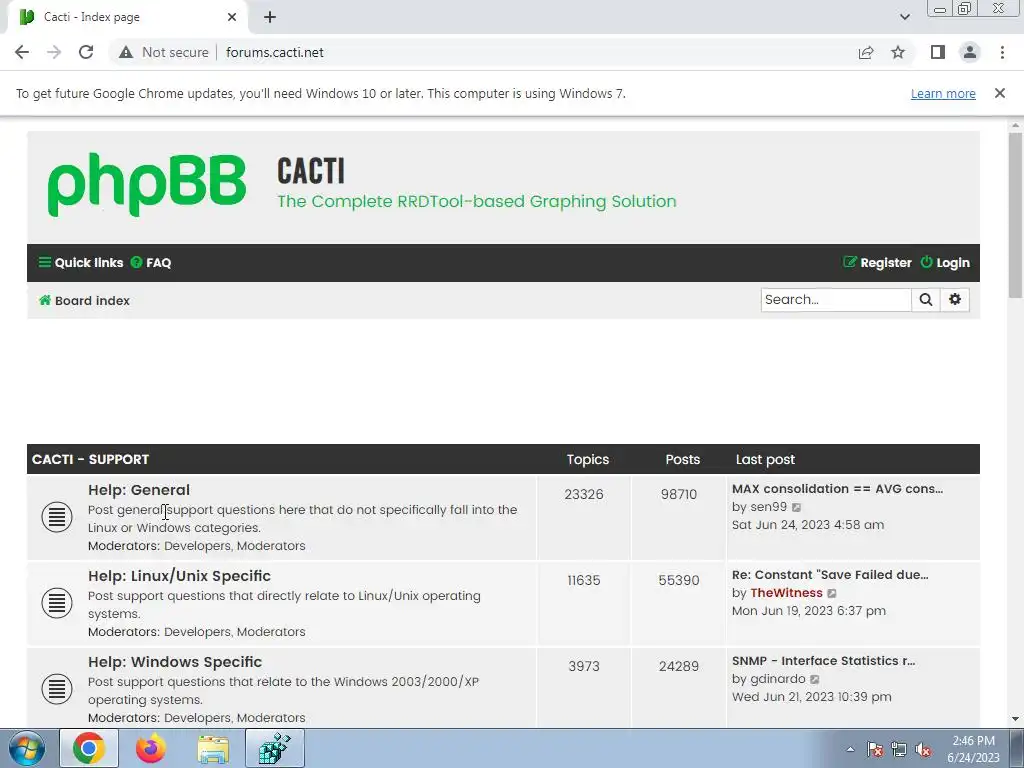View profile of user gdinardo
The height and width of the screenshot is (768, 1024).
(778, 679)
